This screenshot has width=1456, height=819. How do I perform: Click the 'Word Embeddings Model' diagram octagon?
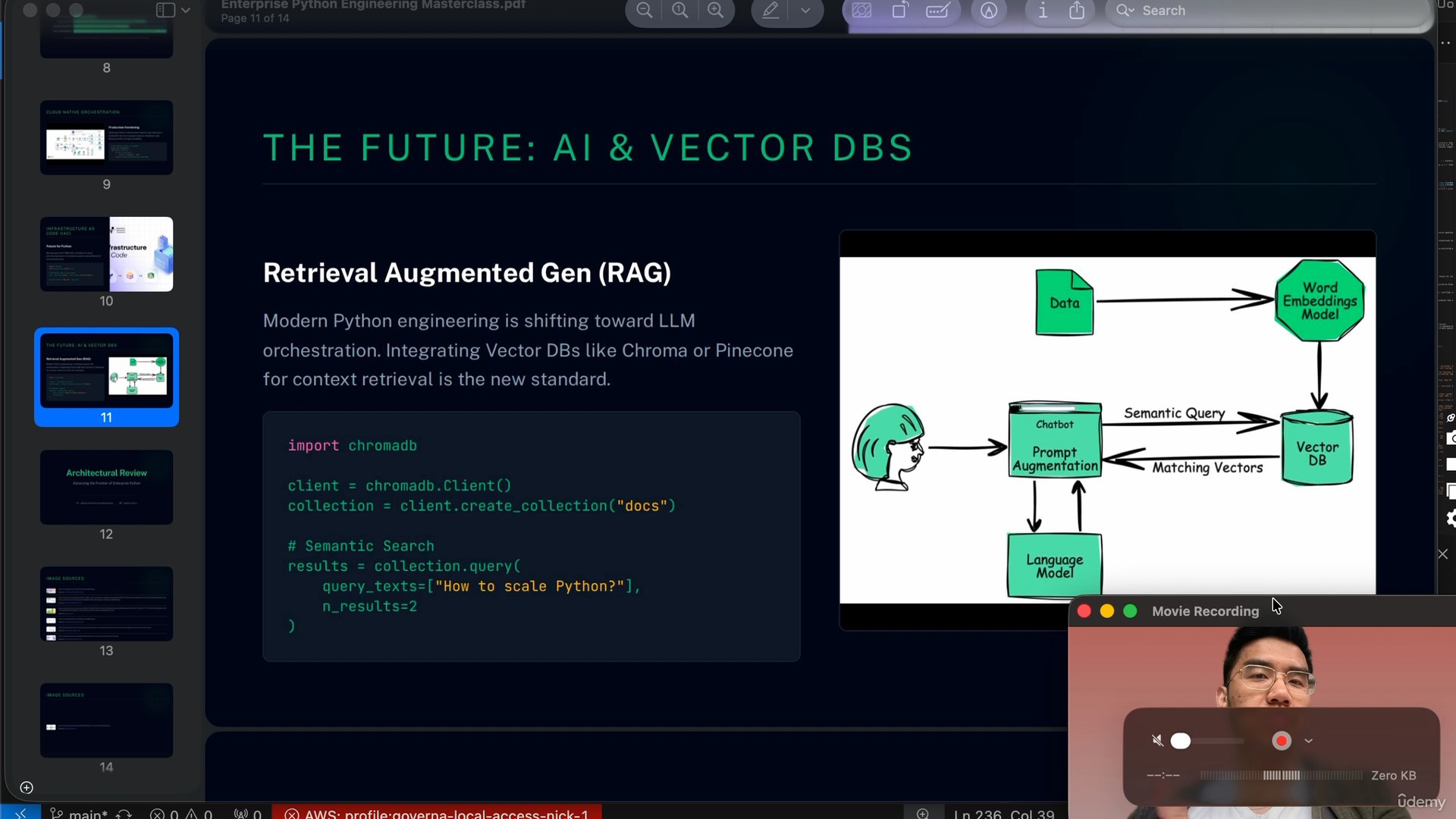click(x=1320, y=300)
